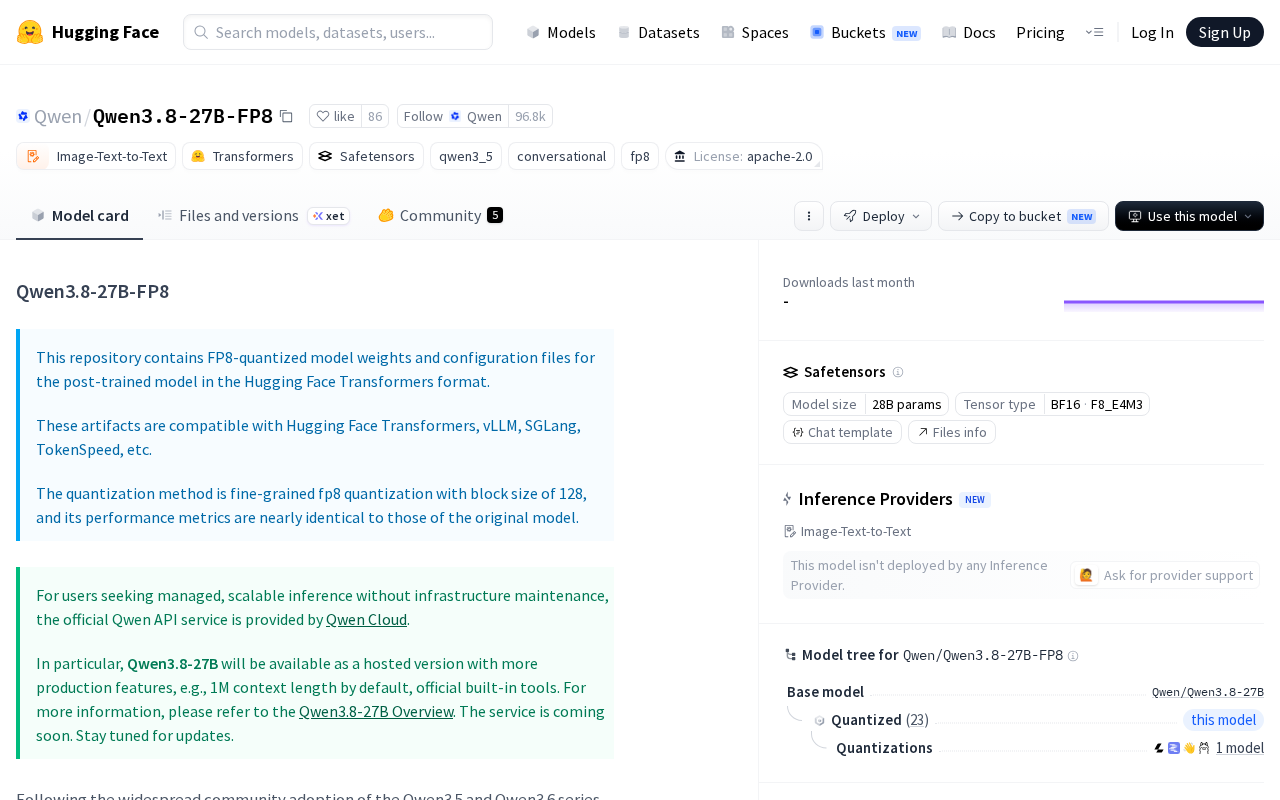Screen dimensions: 1280x800
Task: Click the Safetensors info icon
Action: click(x=898, y=372)
